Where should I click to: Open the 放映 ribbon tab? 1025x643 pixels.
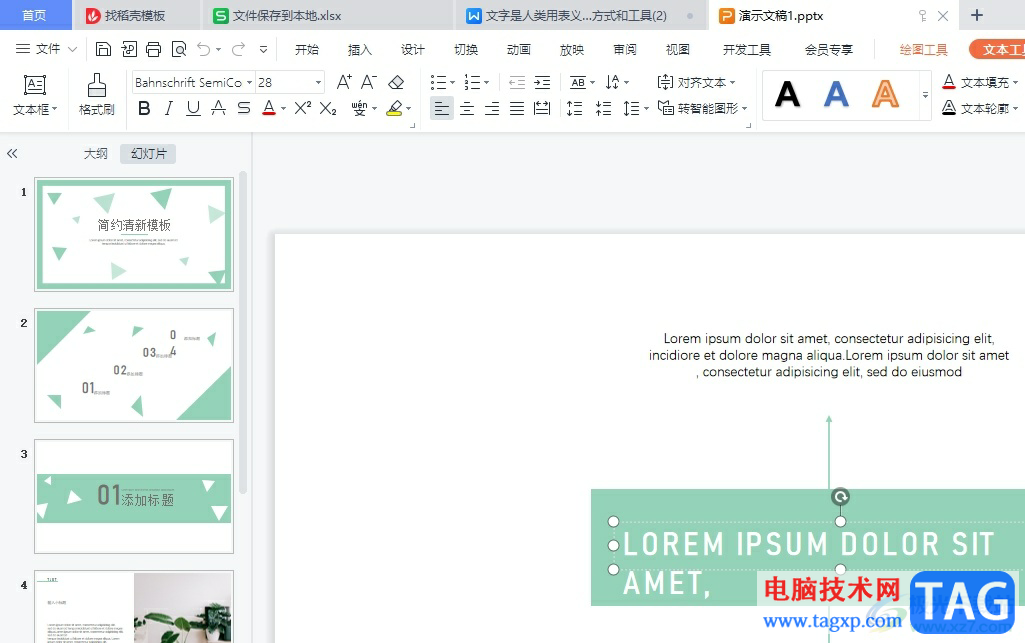[571, 50]
